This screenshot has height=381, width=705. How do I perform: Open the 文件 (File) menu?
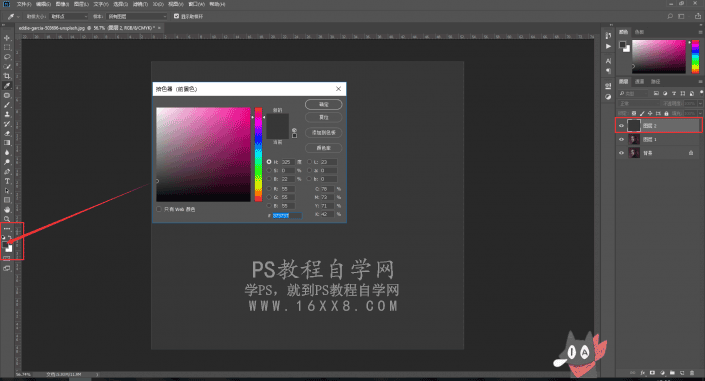point(24,4)
